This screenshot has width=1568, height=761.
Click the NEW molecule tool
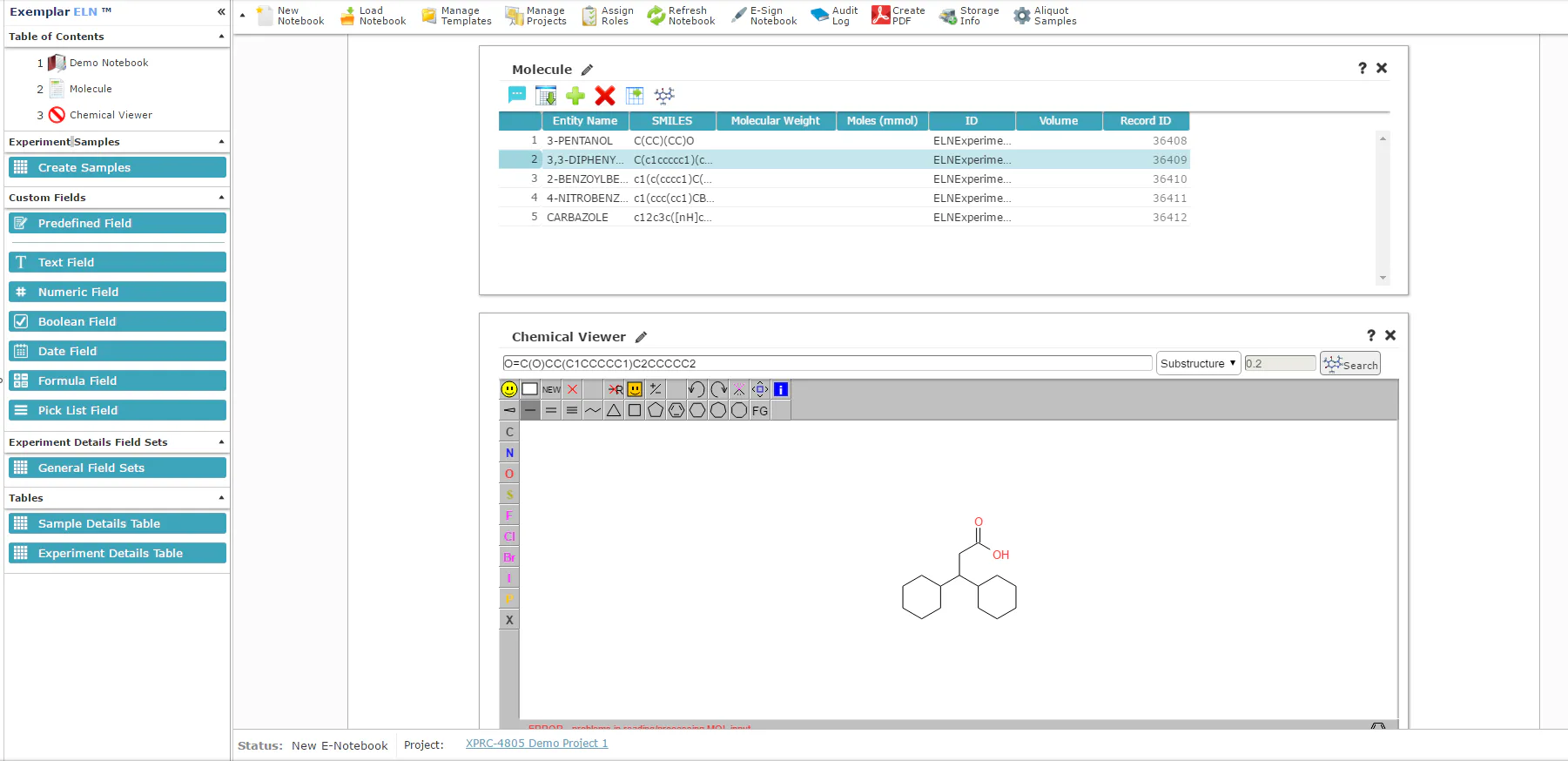click(551, 389)
